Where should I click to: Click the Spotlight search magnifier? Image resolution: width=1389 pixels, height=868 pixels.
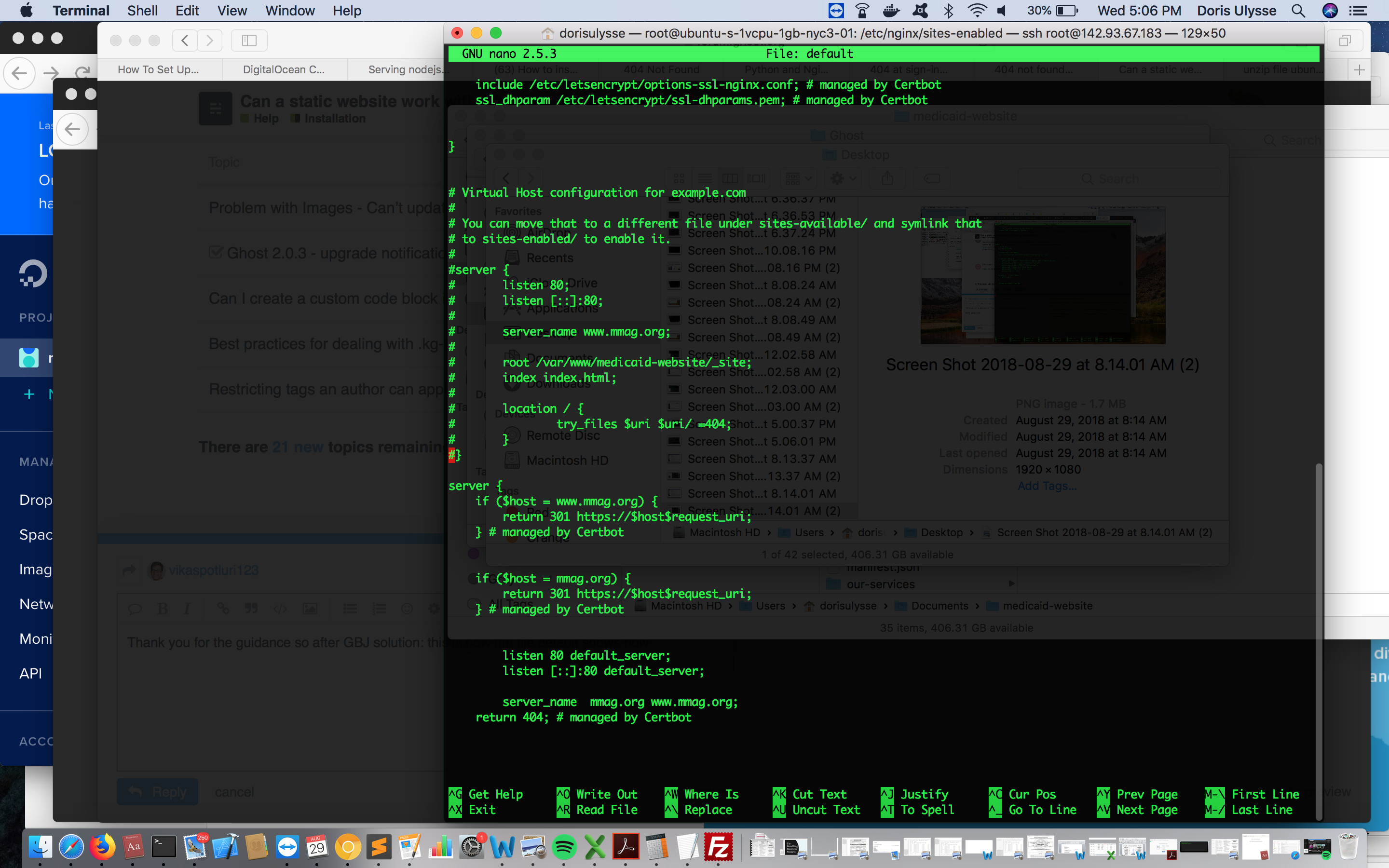tap(1298, 10)
